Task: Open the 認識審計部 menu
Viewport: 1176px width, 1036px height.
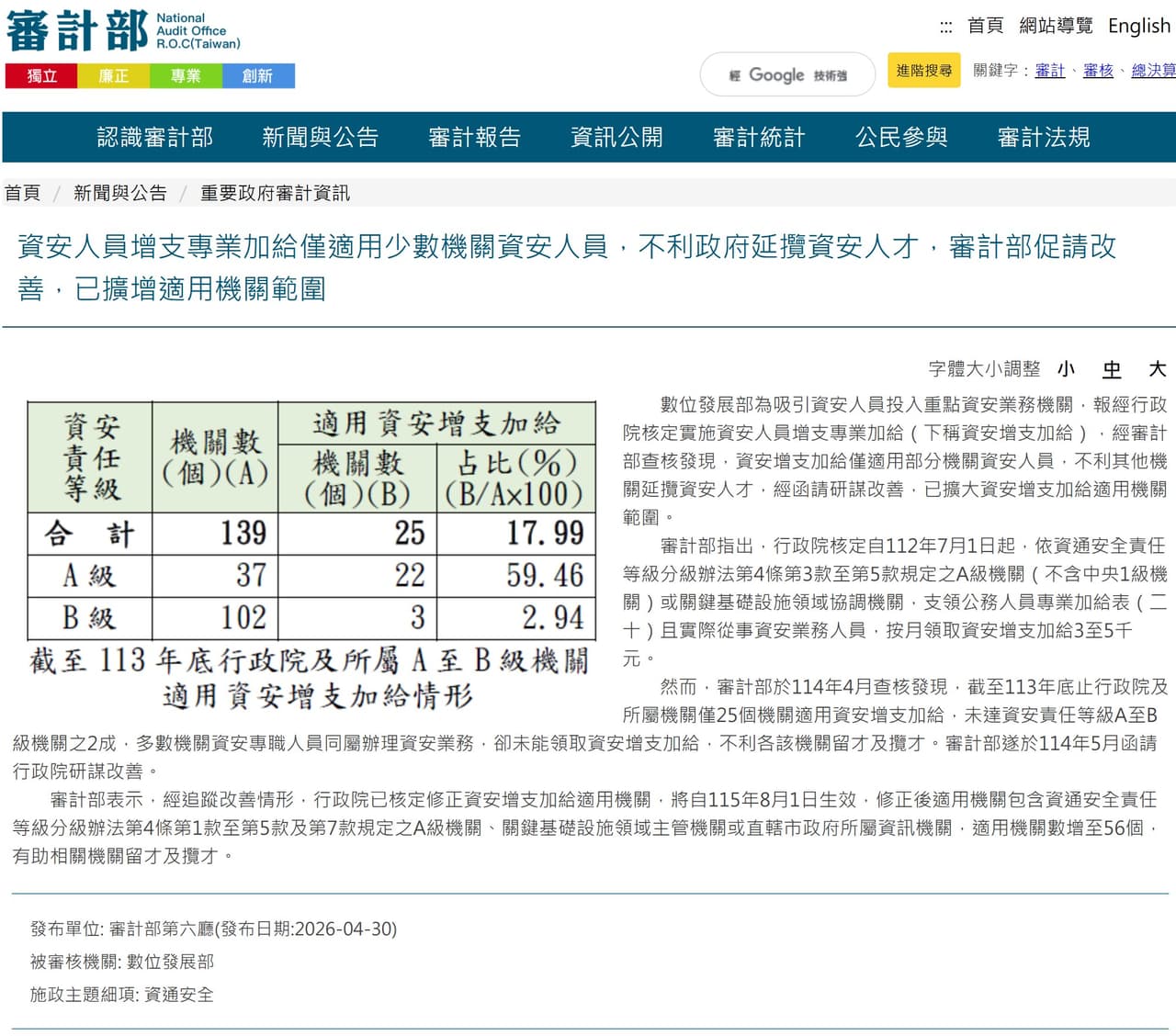Action: click(x=155, y=138)
